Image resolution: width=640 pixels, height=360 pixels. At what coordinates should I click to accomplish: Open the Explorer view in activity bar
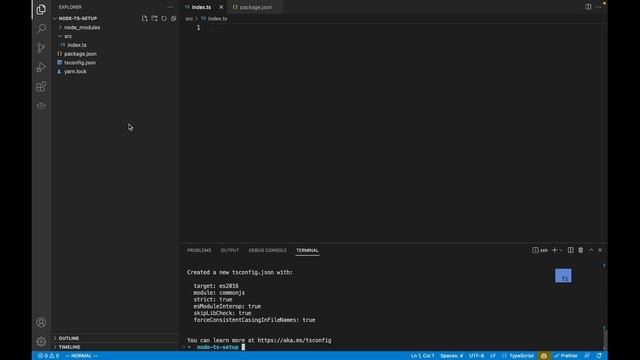[41, 9]
